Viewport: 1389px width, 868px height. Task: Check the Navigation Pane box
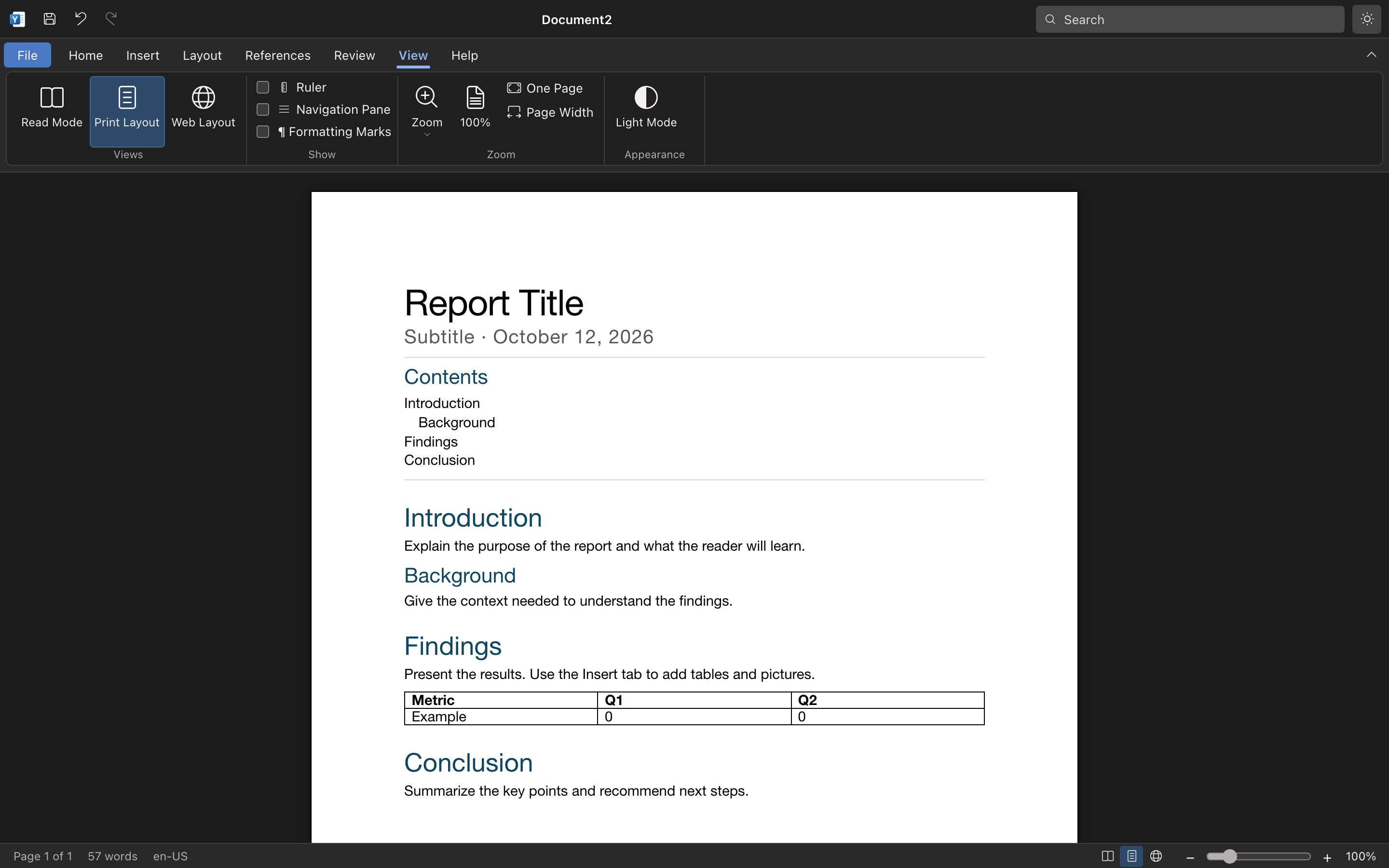[263, 109]
